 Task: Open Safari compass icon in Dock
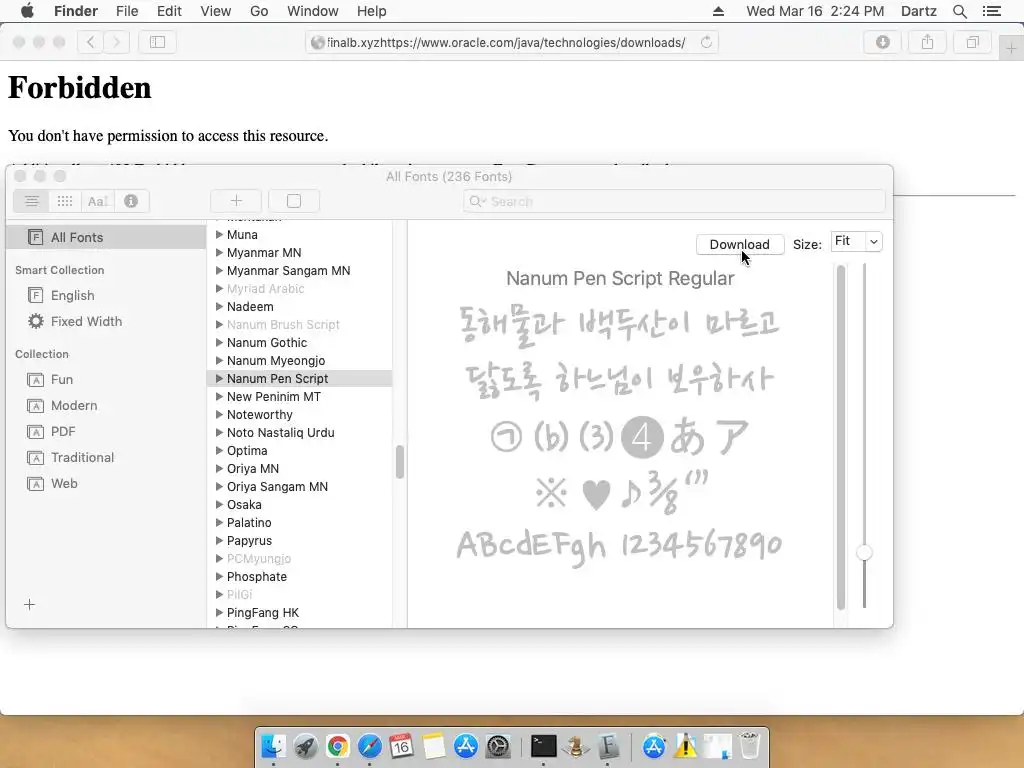coord(370,746)
